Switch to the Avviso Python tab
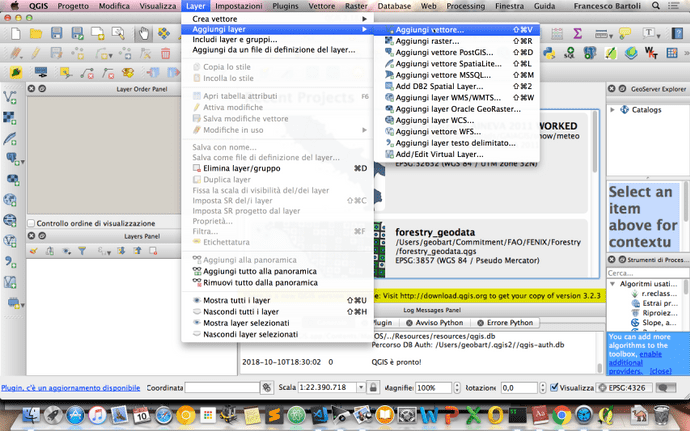This screenshot has height=431, width=690. point(434,323)
